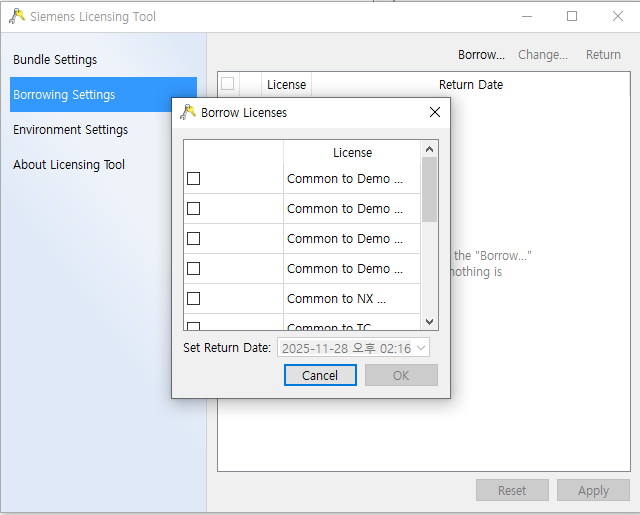Click the Return Date column header
Image resolution: width=640 pixels, height=515 pixels.
click(471, 84)
